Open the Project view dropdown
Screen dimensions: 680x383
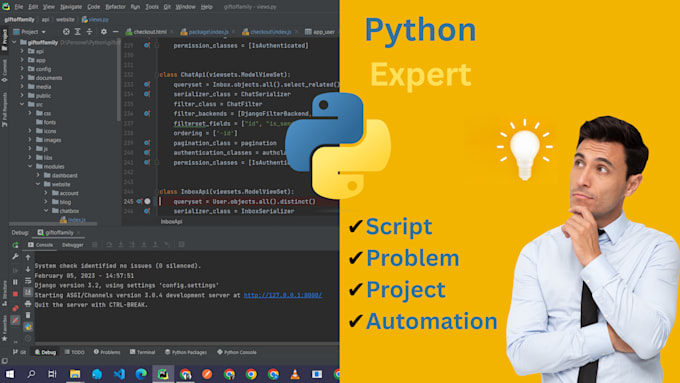tap(29, 32)
